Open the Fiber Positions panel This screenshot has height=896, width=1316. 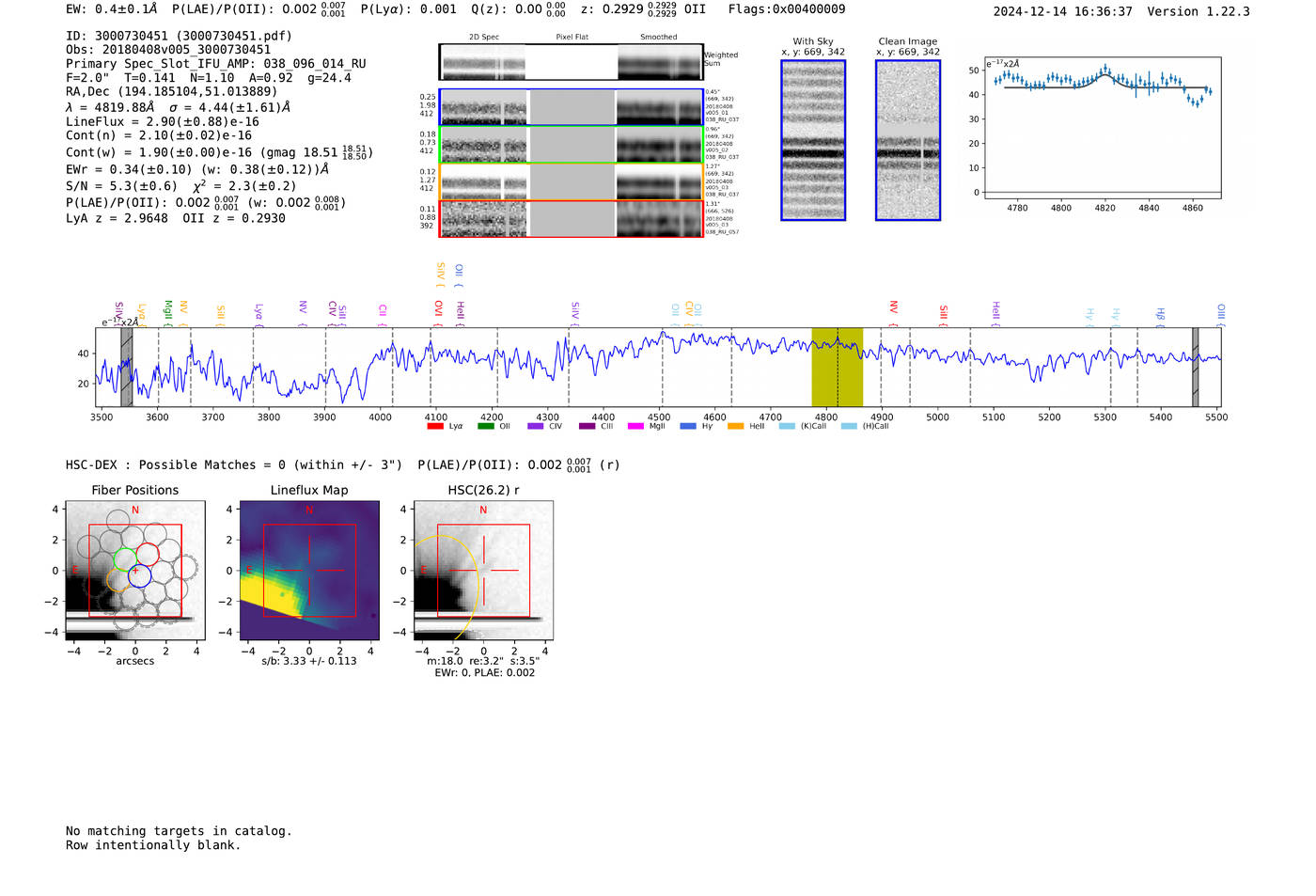click(x=135, y=570)
